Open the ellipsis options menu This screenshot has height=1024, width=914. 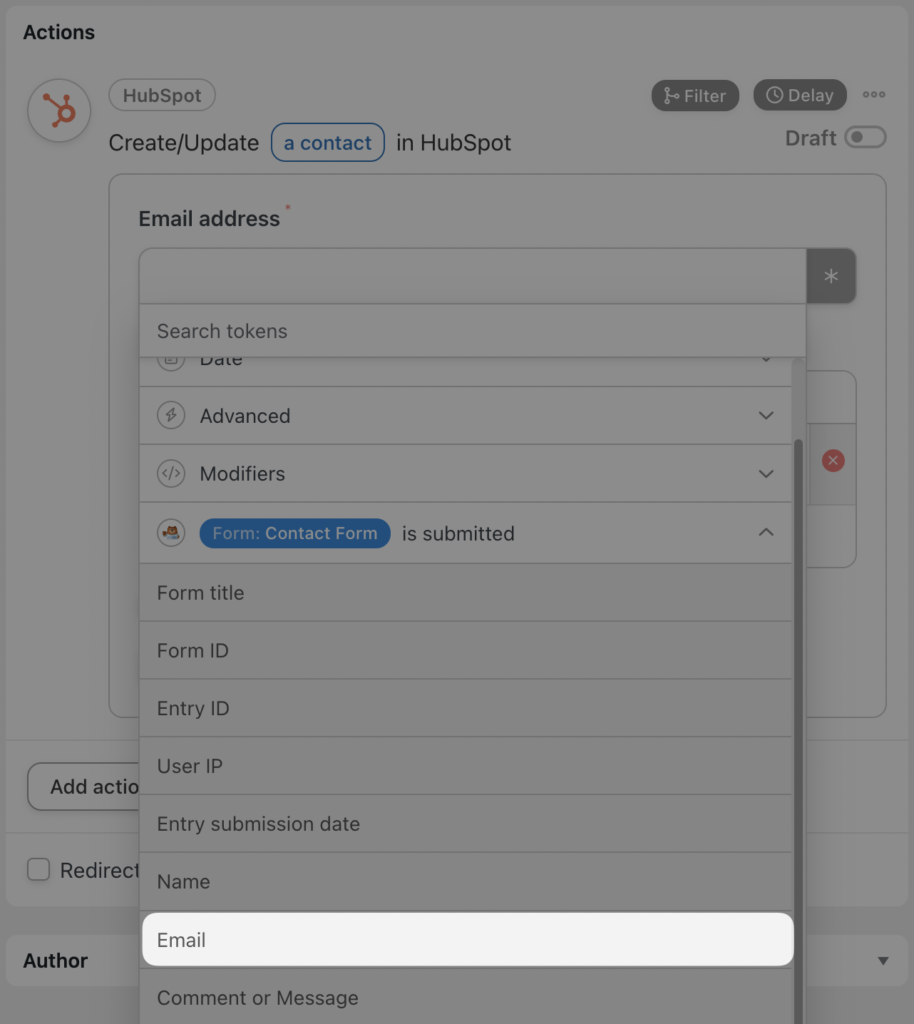coord(874,95)
